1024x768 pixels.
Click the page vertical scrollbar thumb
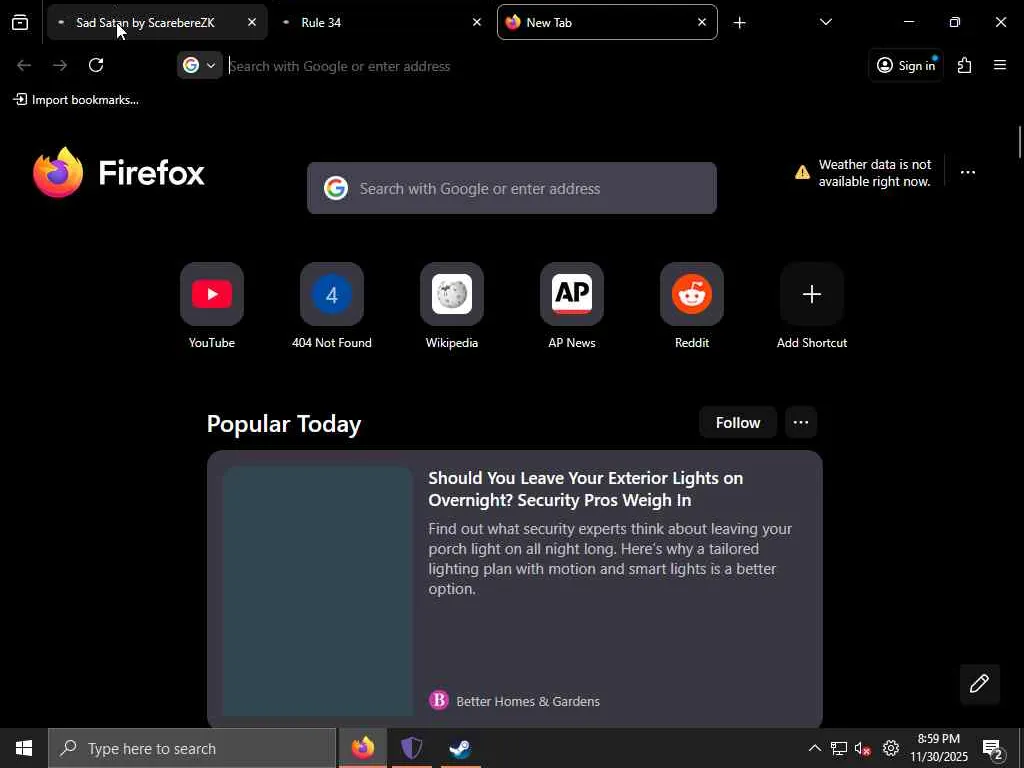coord(1019,142)
